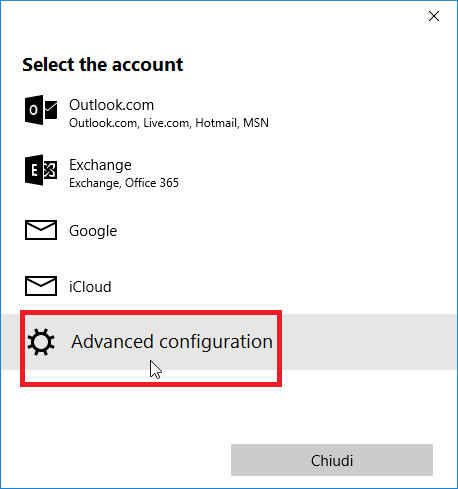Close the account dialog with the X
Screen dimensions: 458x489
click(434, 16)
